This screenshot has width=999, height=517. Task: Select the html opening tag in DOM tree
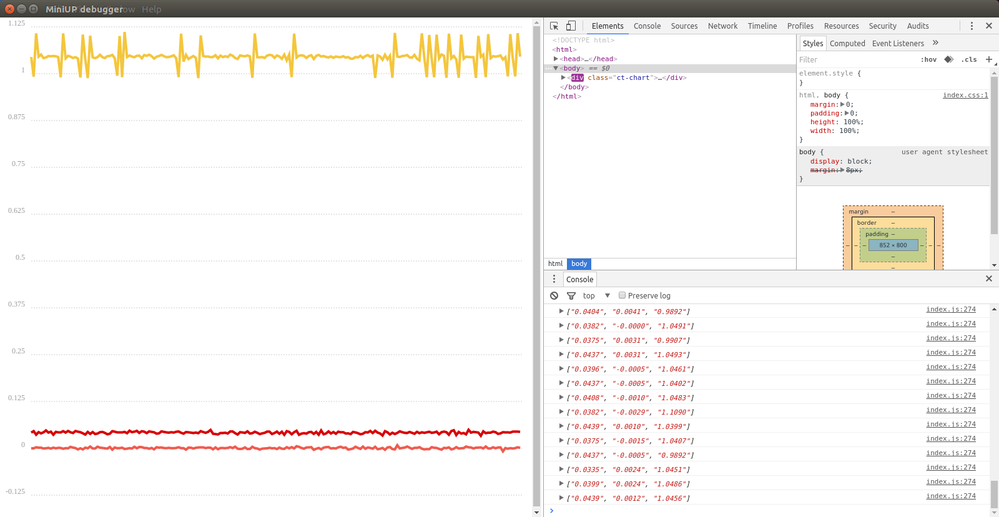[564, 49]
